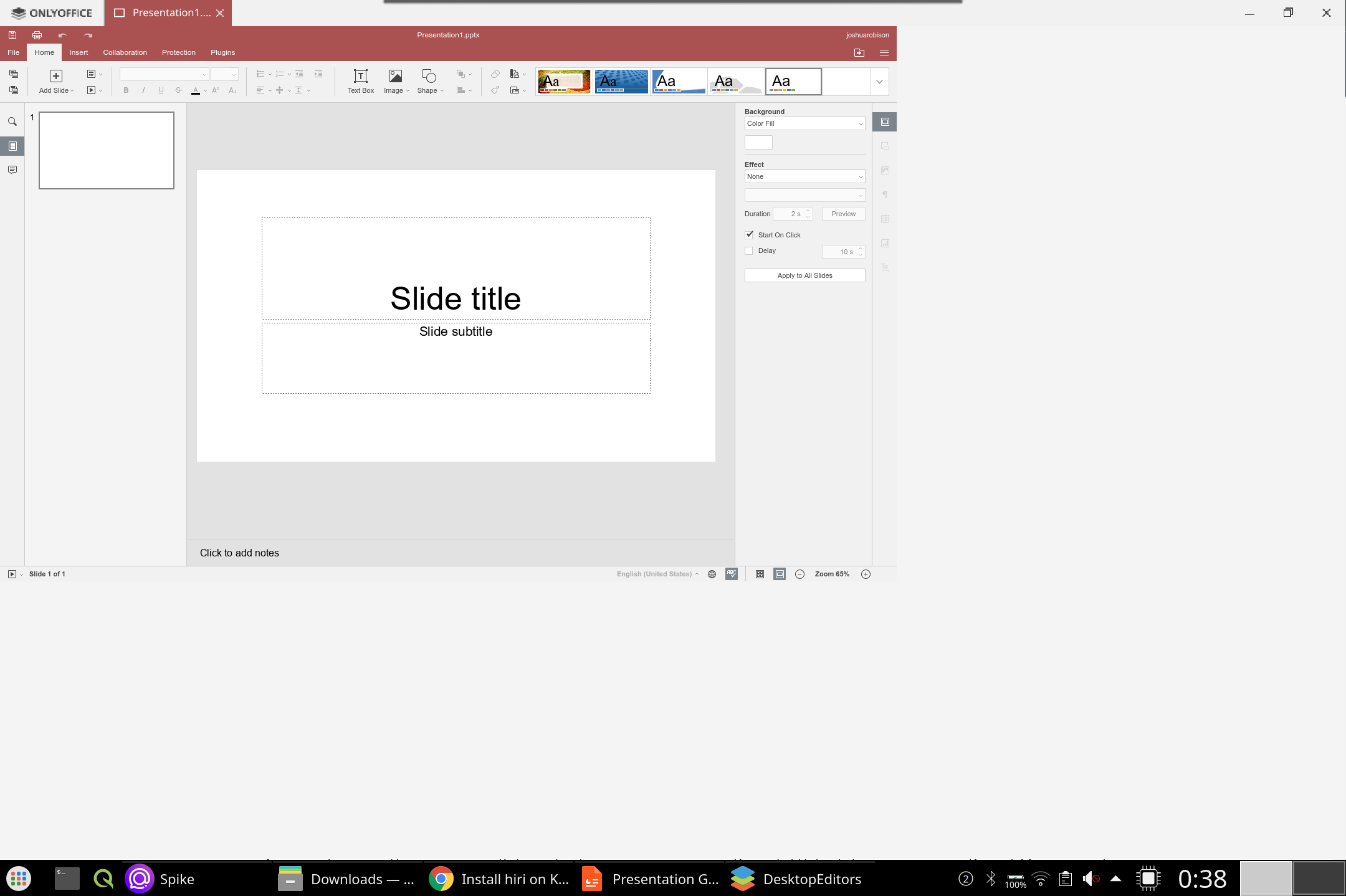Open the Image insert dropdown
This screenshot has height=896, width=1346.
coord(396,82)
